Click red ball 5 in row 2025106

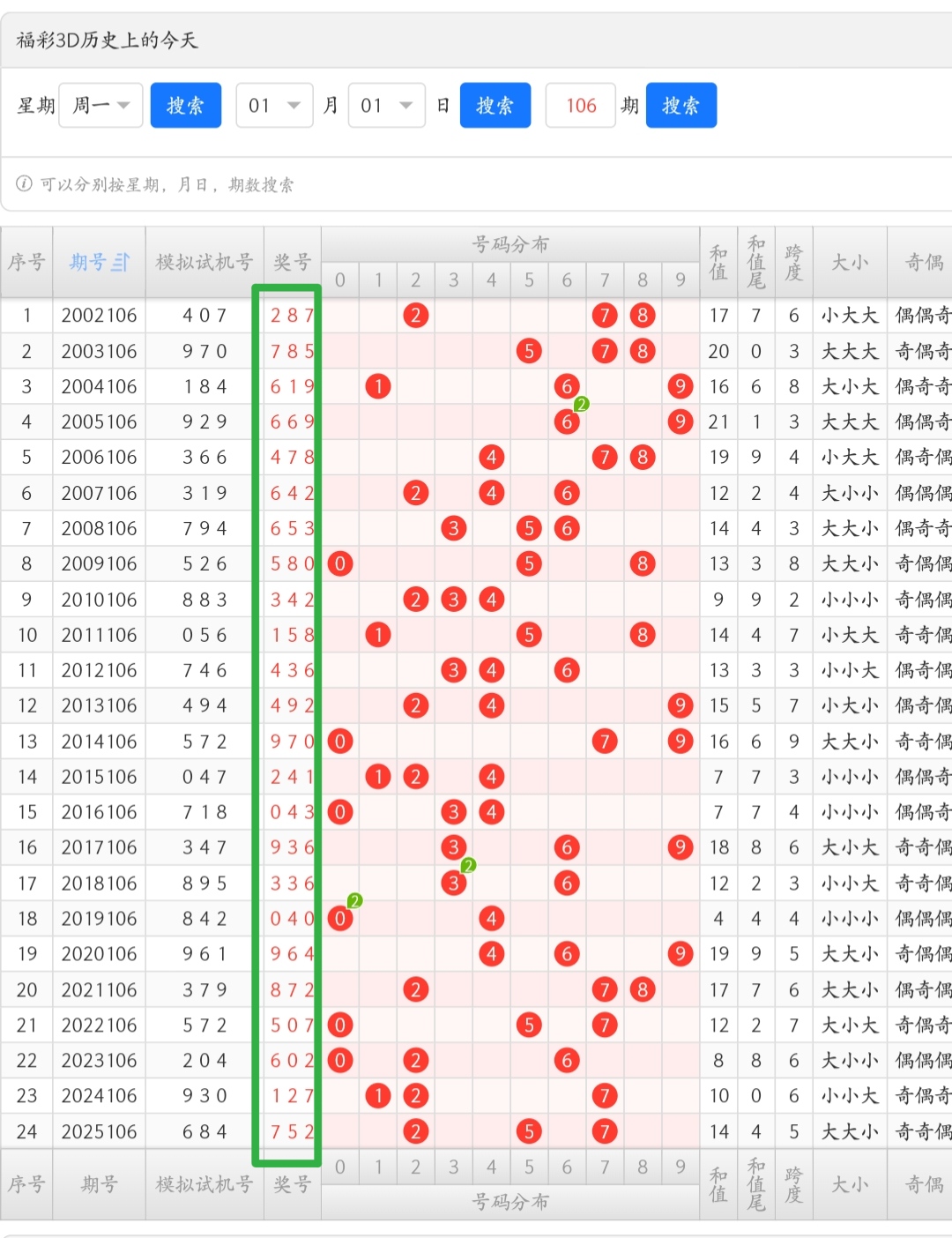529,1131
